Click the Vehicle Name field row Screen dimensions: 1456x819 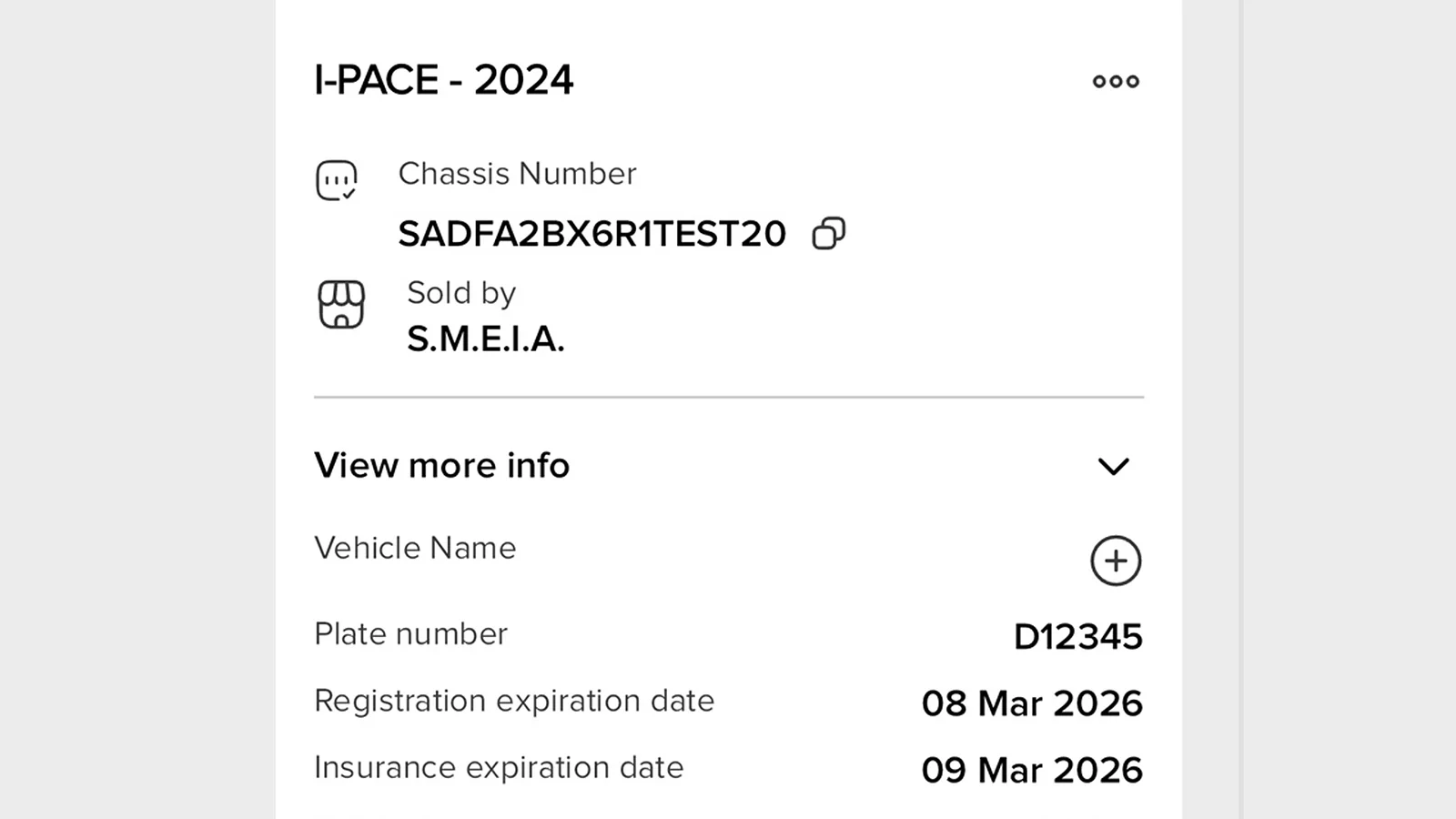click(415, 548)
